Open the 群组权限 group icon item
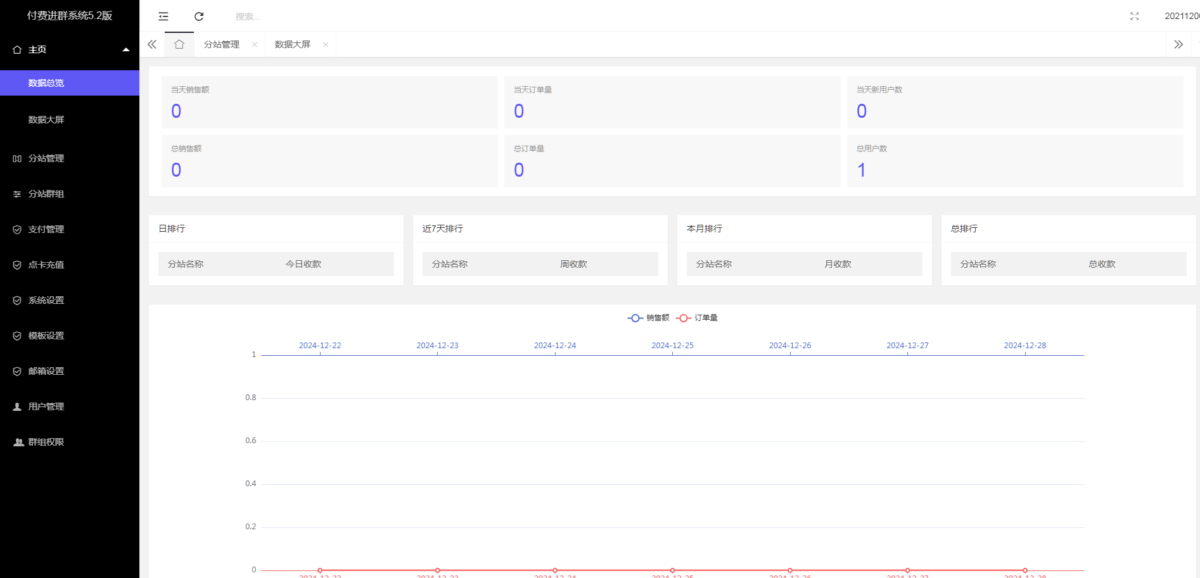1200x578 pixels. point(69,442)
